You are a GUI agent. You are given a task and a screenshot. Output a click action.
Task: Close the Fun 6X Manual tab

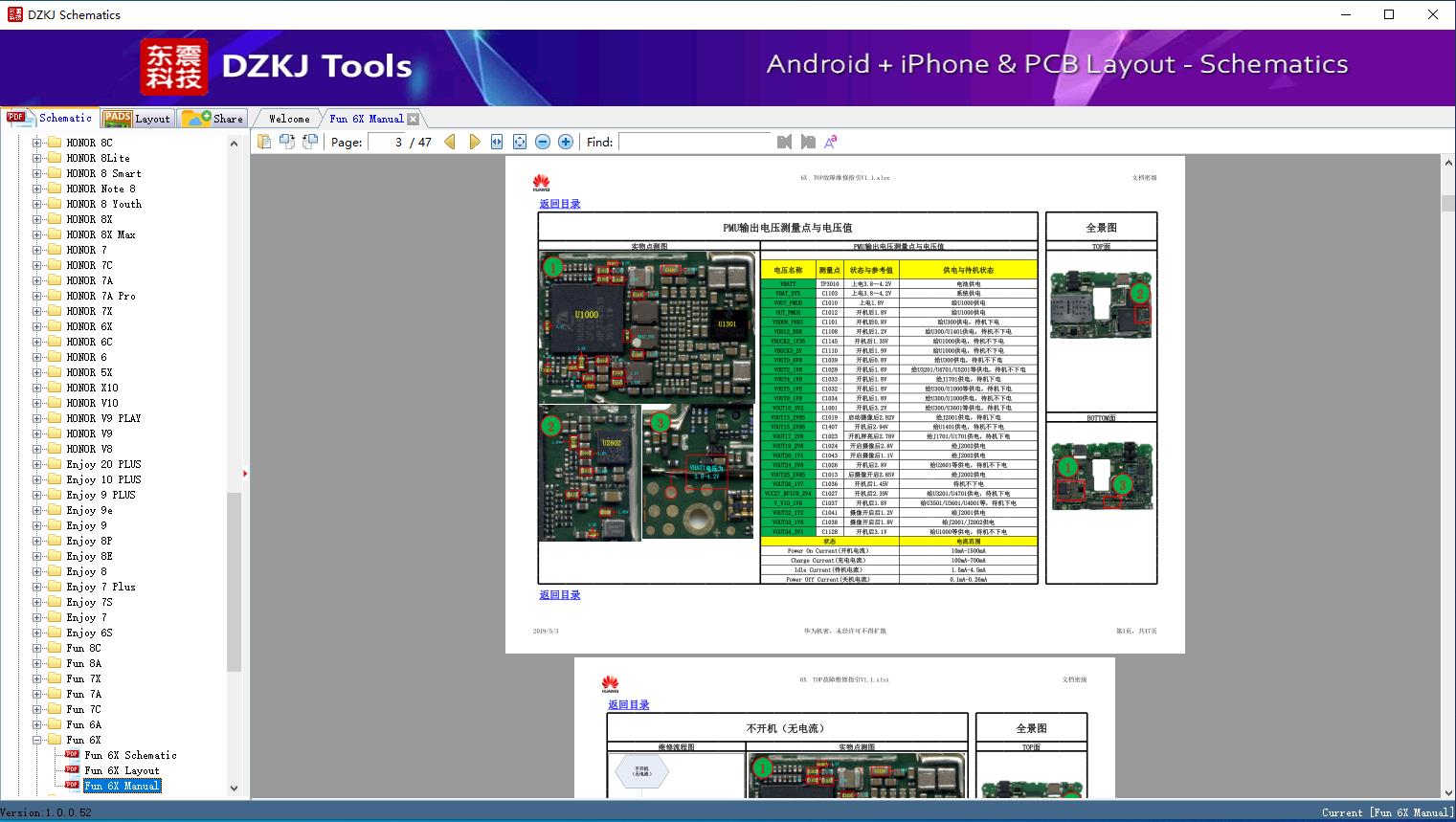pos(413,119)
